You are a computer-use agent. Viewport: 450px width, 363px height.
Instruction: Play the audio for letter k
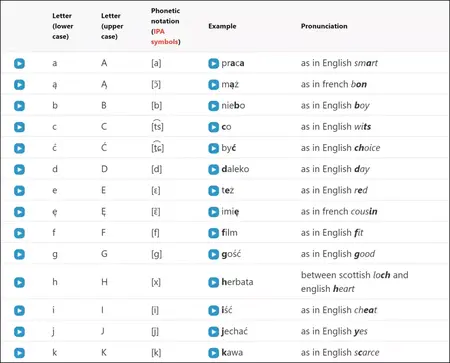click(19, 353)
